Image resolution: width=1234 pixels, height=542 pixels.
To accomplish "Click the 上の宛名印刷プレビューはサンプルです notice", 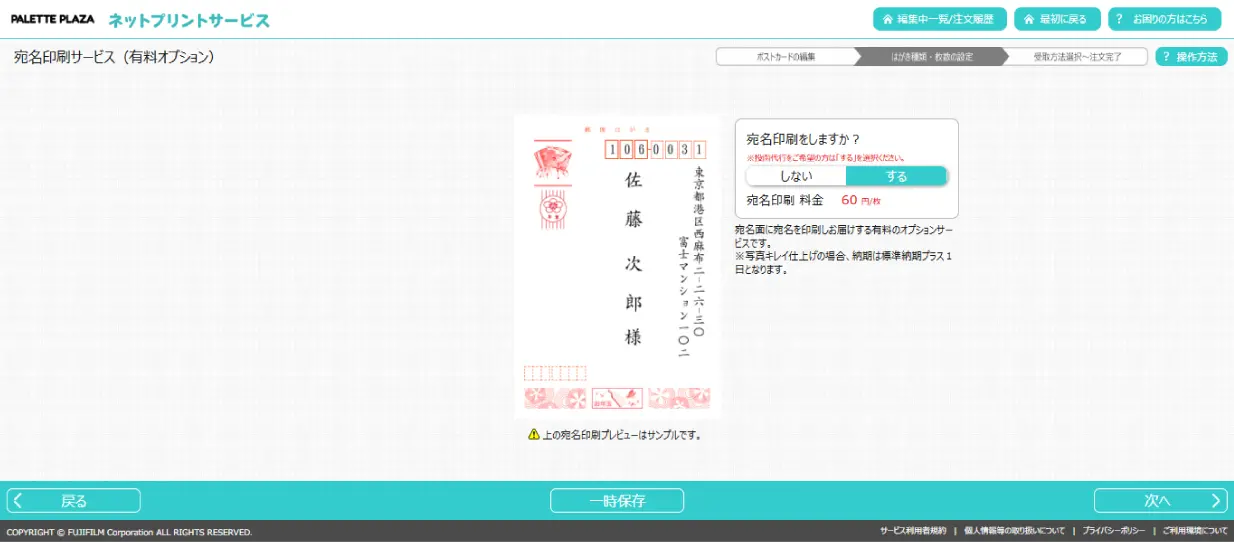I will (x=622, y=434).
